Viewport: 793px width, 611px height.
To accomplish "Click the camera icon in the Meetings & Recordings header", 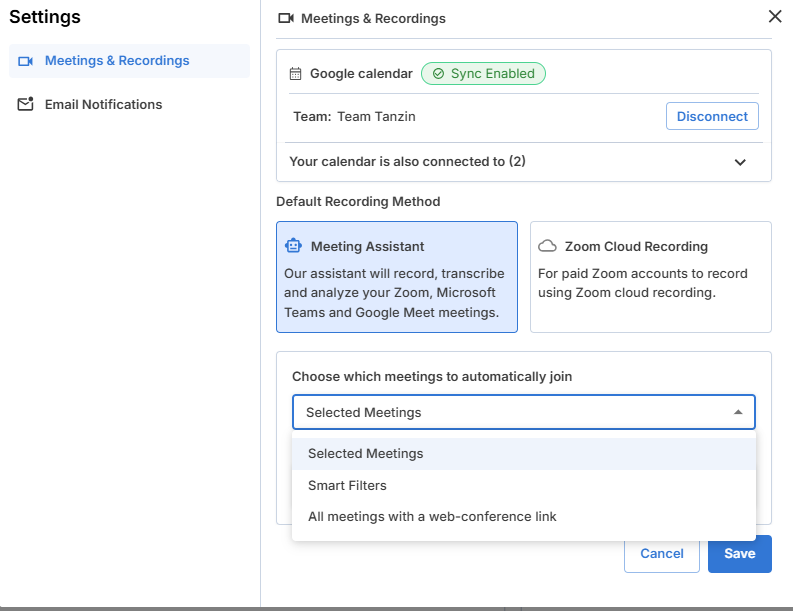I will pos(286,18).
